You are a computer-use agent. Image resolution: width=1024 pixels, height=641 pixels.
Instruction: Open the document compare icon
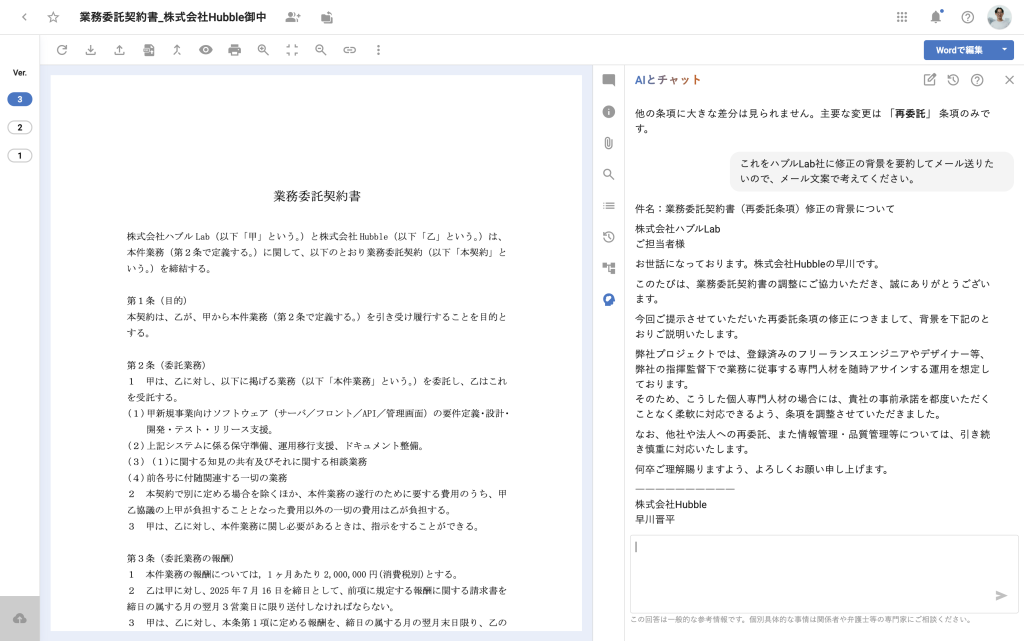[x=149, y=50]
